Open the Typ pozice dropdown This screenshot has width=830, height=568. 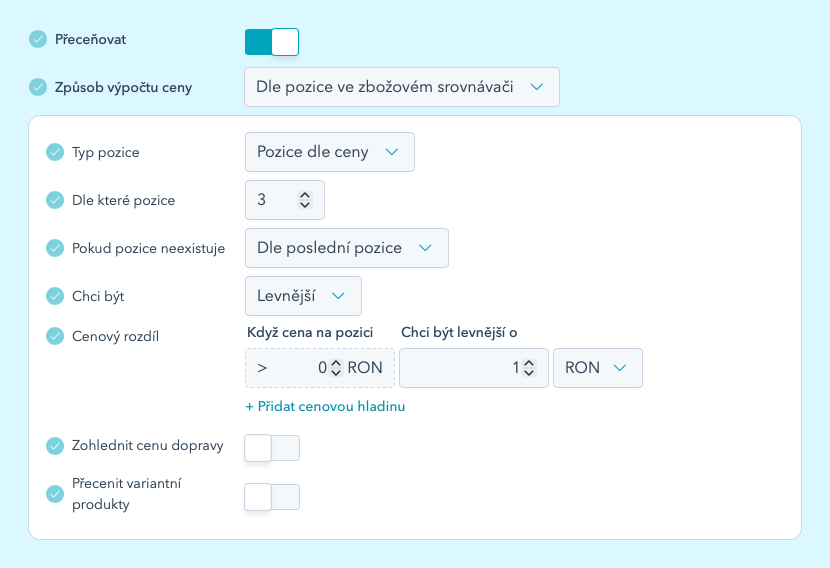click(x=330, y=152)
